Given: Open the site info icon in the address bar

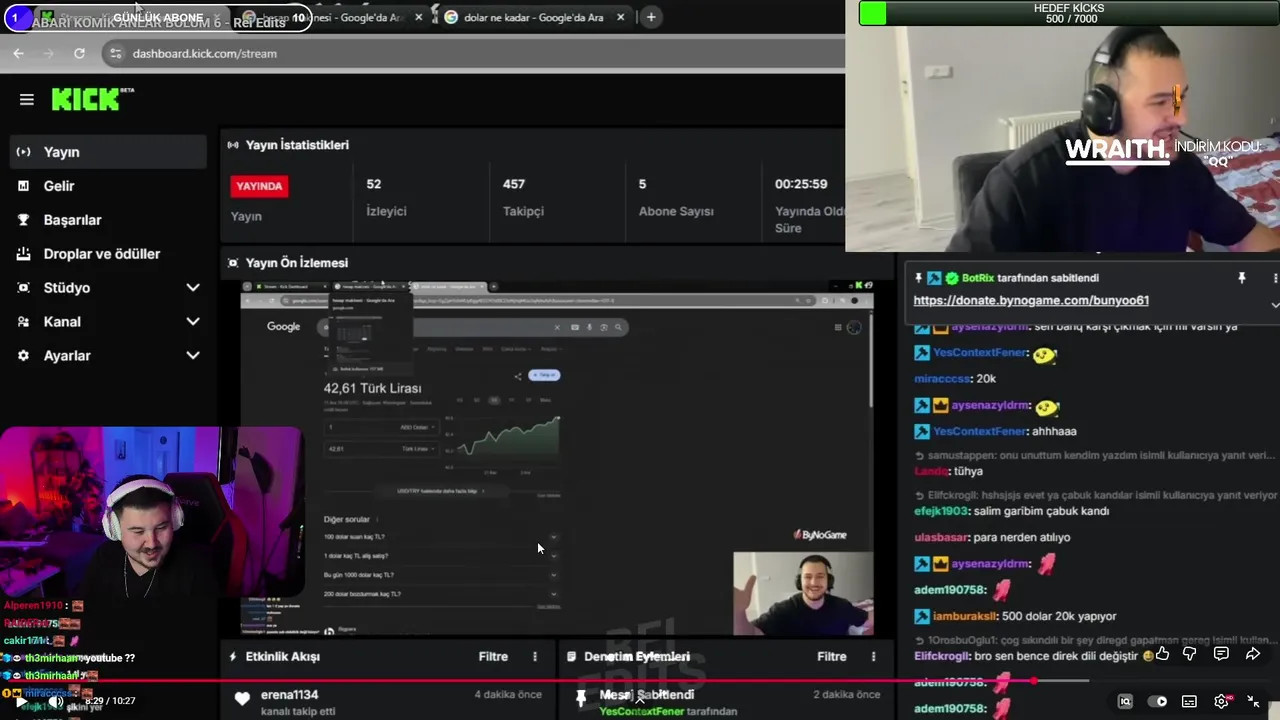Looking at the screenshot, I should click(x=115, y=53).
